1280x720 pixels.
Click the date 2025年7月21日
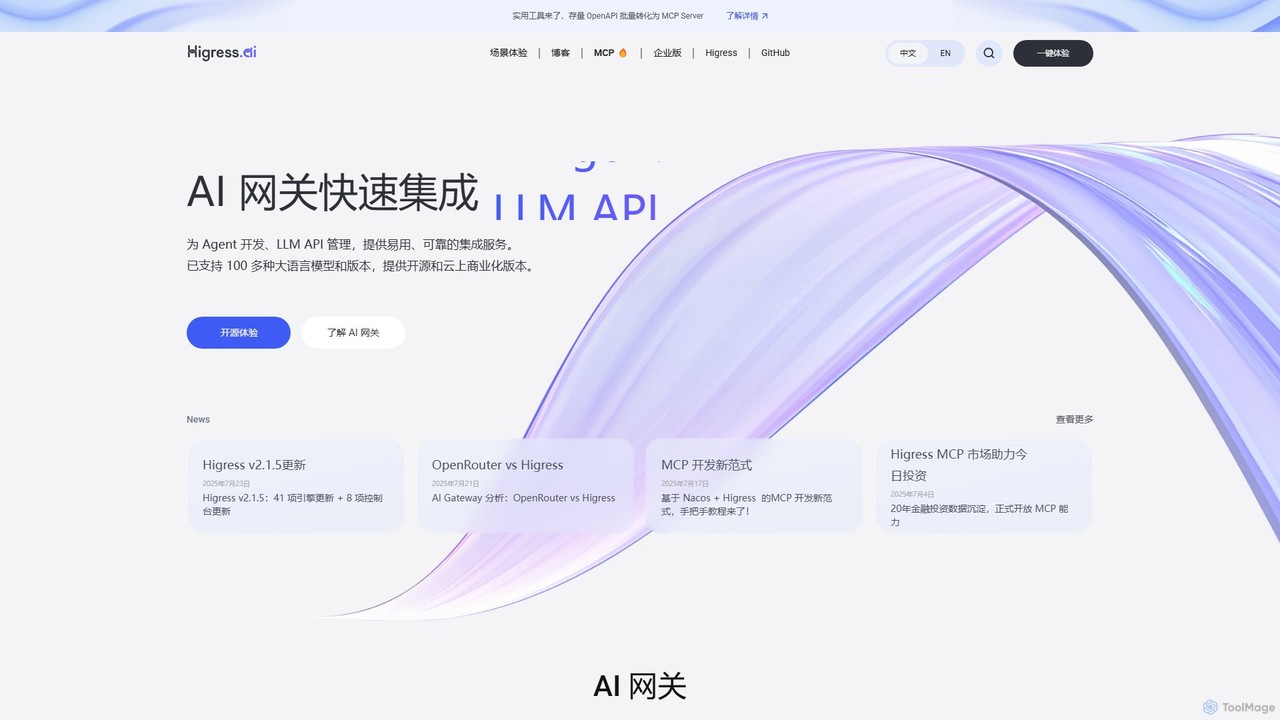455,484
